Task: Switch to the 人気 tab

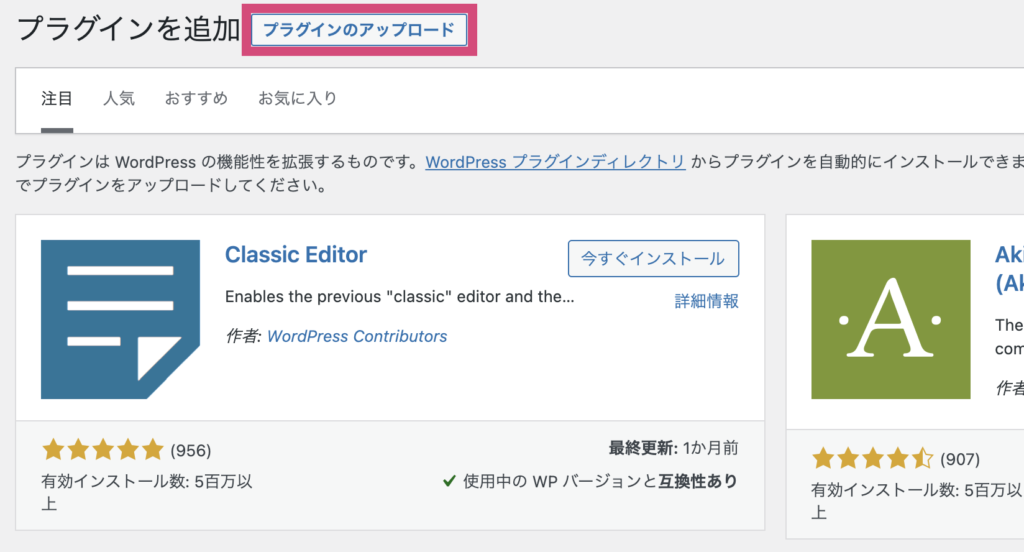Action: pos(119,99)
